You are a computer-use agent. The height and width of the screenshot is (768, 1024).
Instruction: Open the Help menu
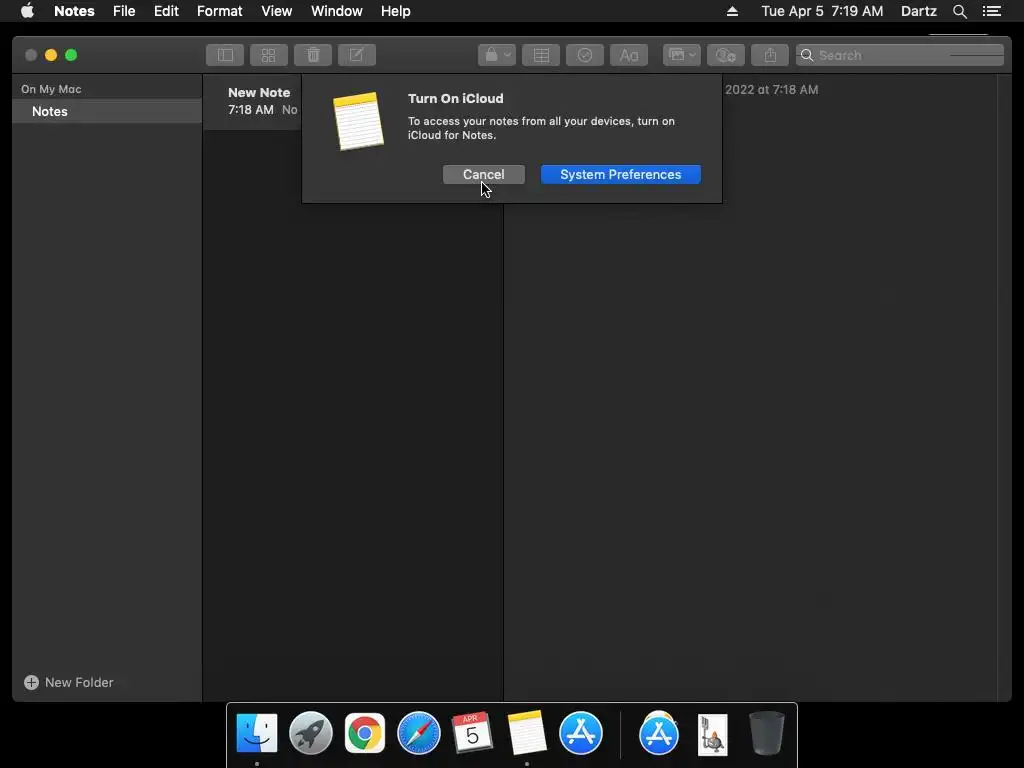pyautogui.click(x=396, y=11)
